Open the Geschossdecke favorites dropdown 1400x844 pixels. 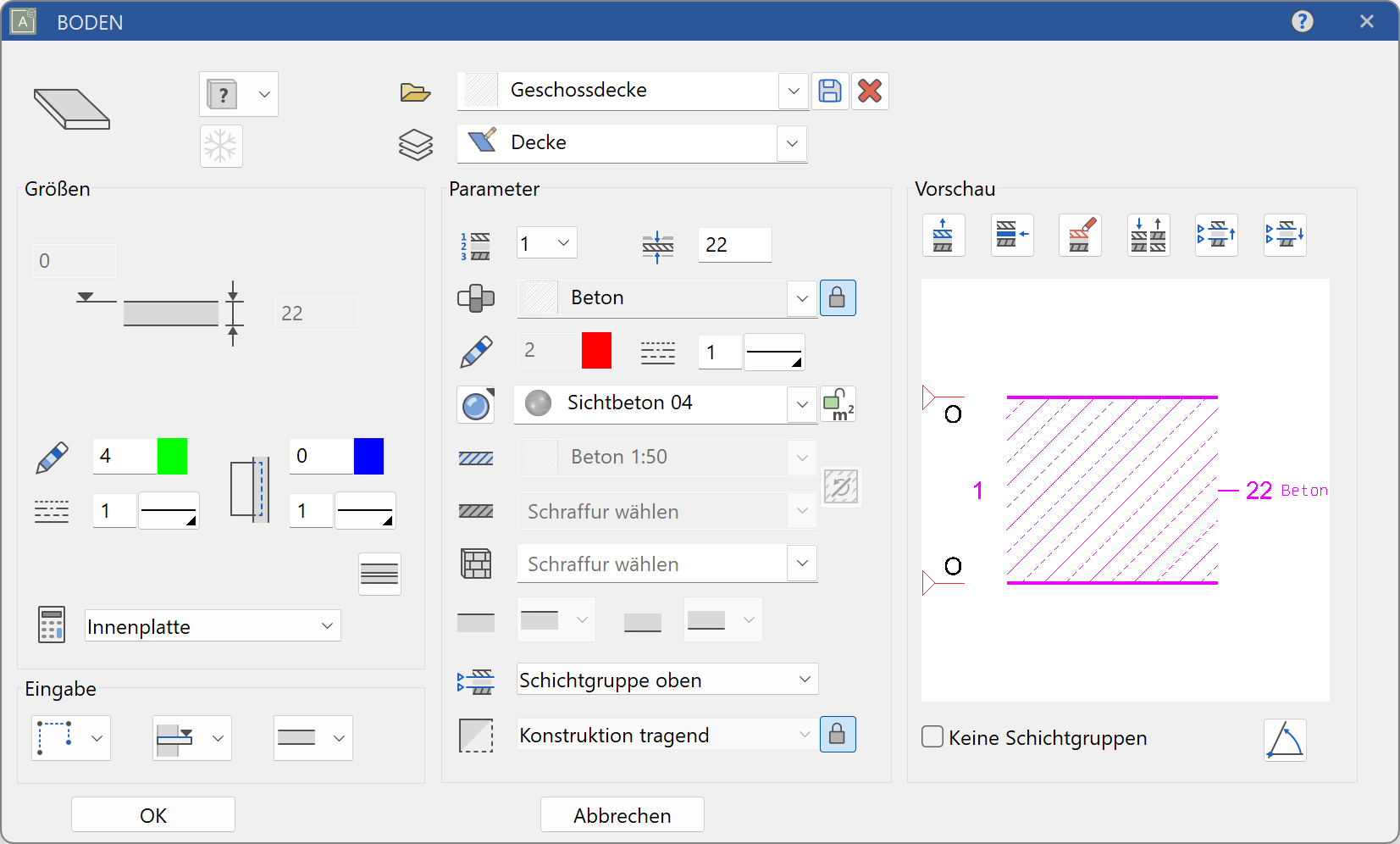click(792, 91)
